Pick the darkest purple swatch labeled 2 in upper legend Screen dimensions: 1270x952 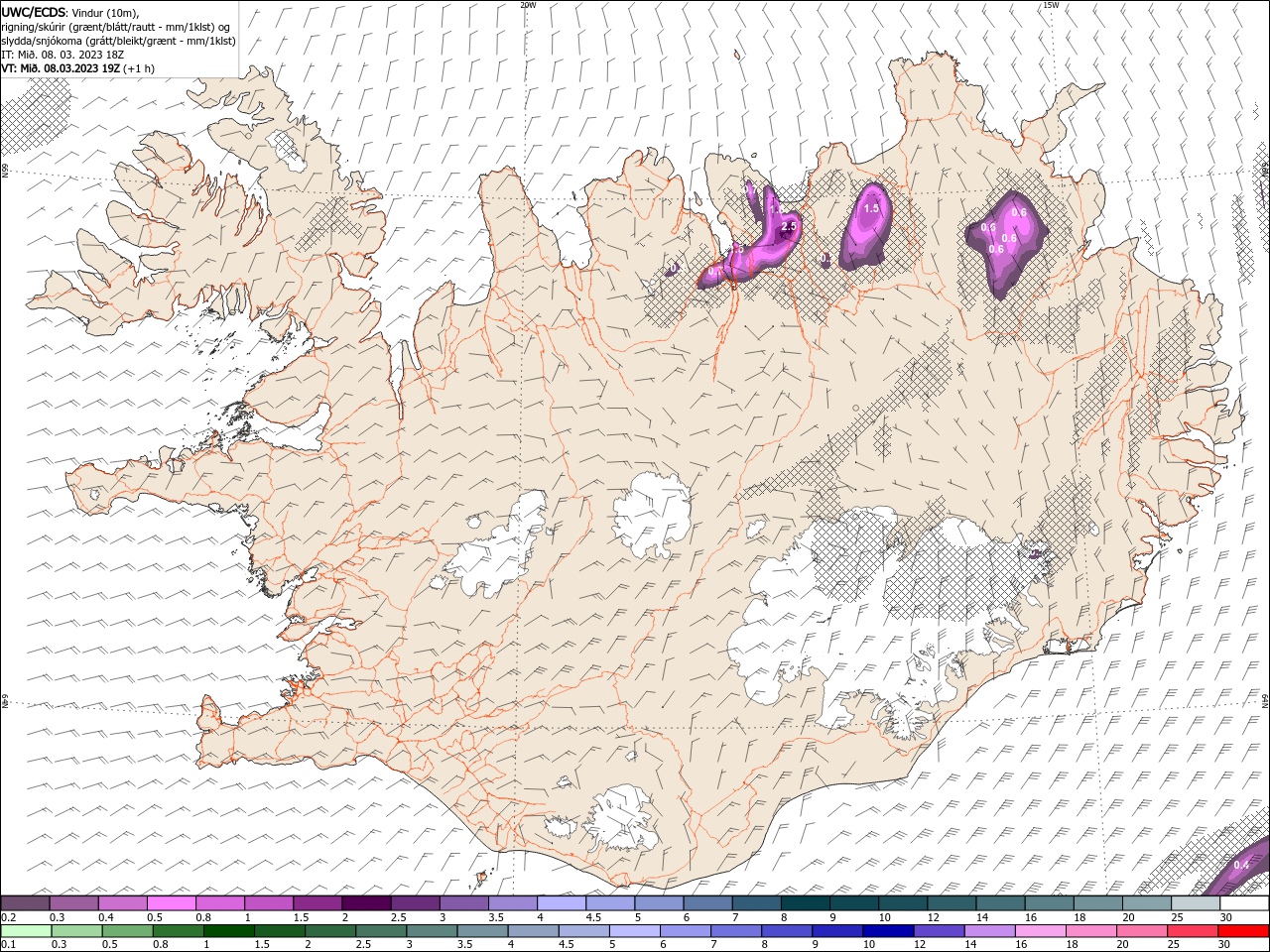tap(365, 903)
